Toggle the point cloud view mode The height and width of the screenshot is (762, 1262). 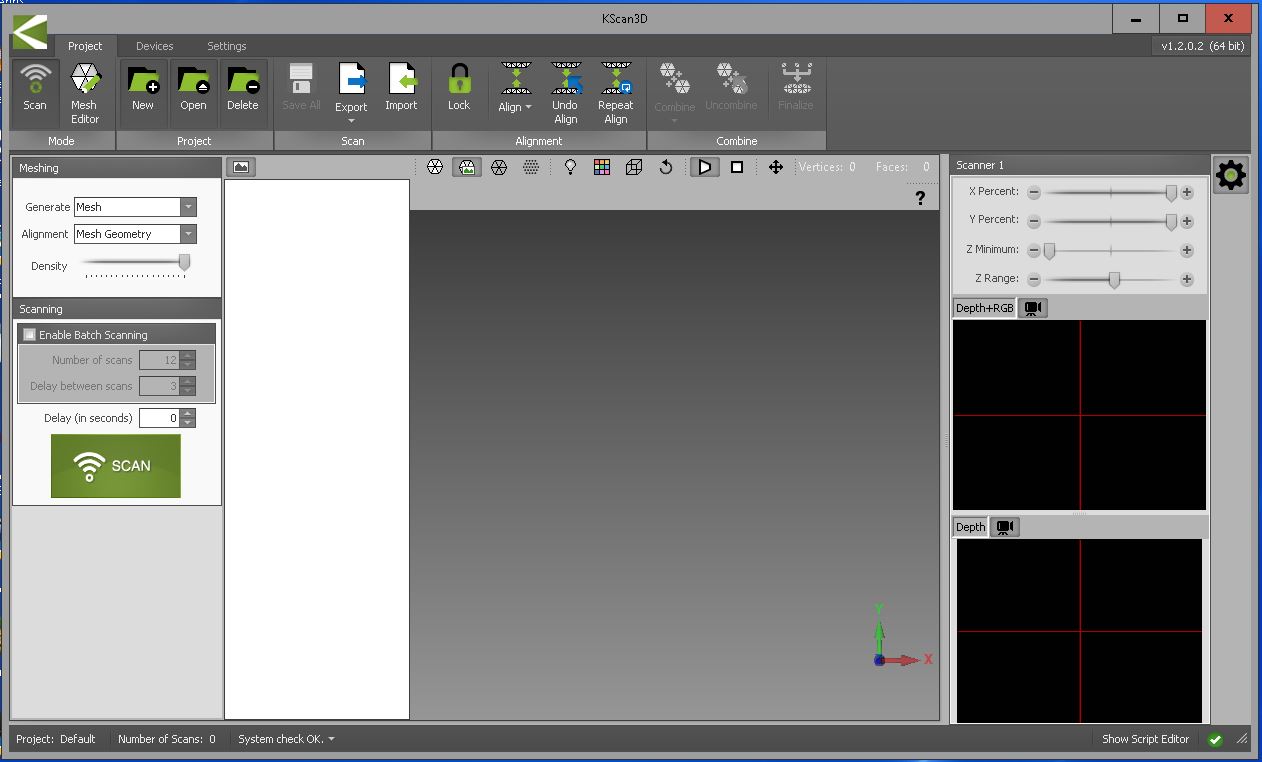coord(531,167)
